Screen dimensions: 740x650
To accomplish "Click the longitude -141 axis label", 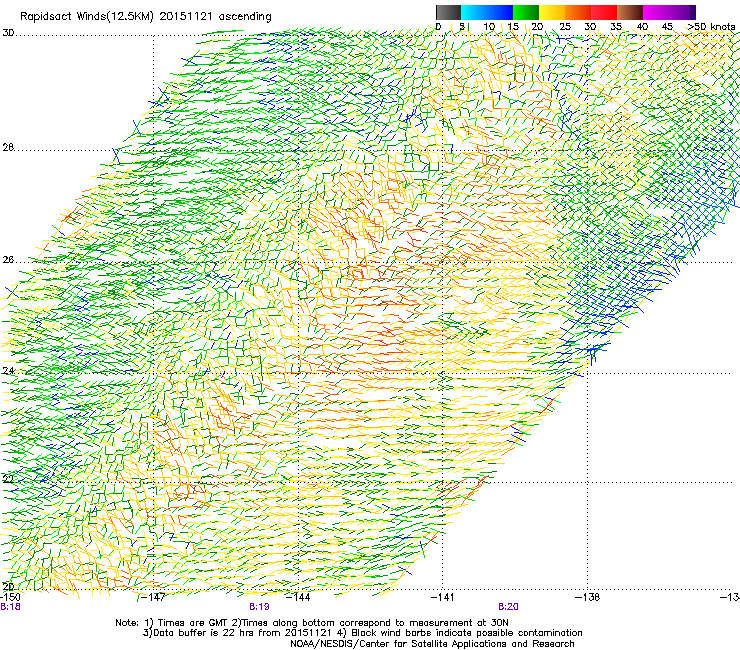I will [x=443, y=597].
